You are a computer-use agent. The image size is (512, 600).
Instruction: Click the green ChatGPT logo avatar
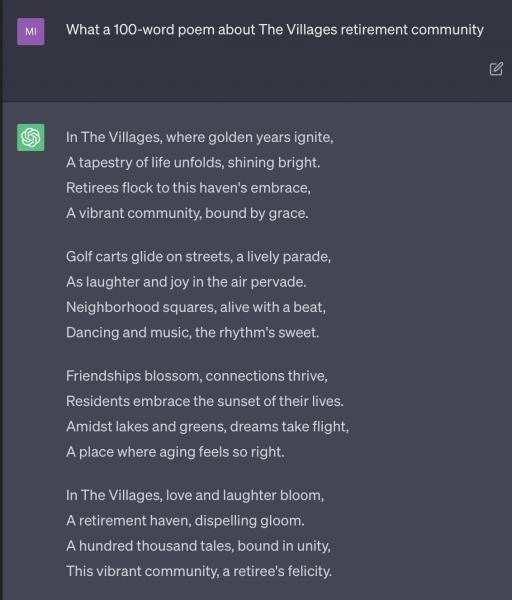(x=31, y=137)
